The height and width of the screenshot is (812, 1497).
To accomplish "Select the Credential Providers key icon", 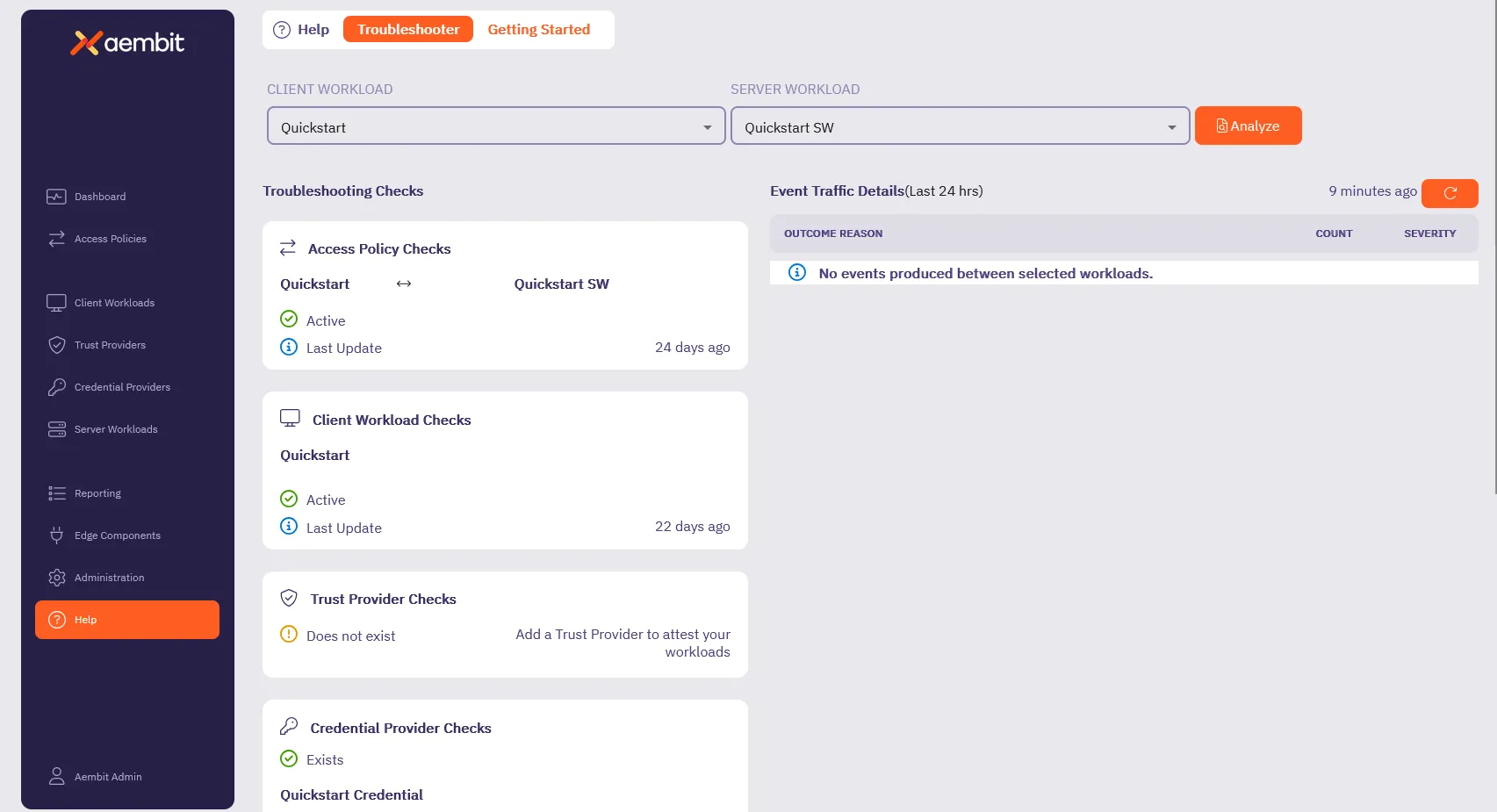I will [56, 386].
